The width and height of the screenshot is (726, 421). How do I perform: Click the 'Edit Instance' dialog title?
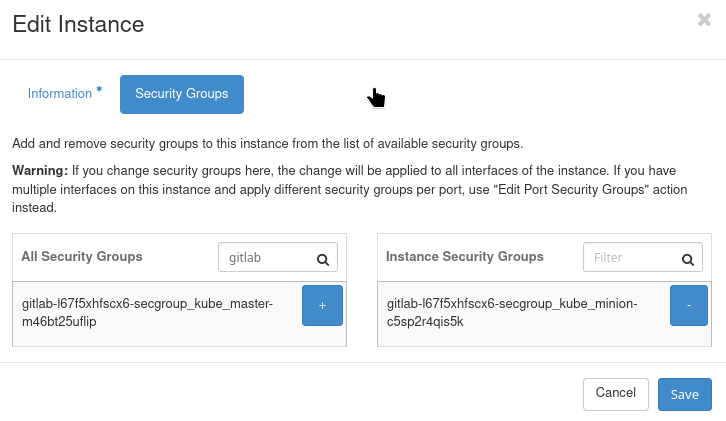pos(78,24)
